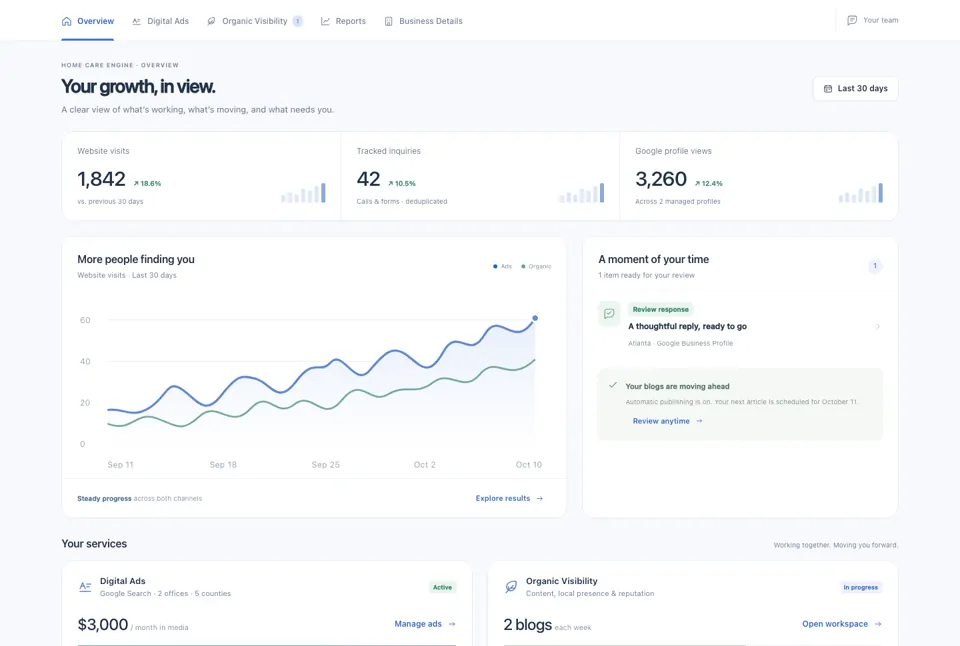Click the Website visits value 1,842
Image resolution: width=960 pixels, height=646 pixels.
pyautogui.click(x=102, y=179)
